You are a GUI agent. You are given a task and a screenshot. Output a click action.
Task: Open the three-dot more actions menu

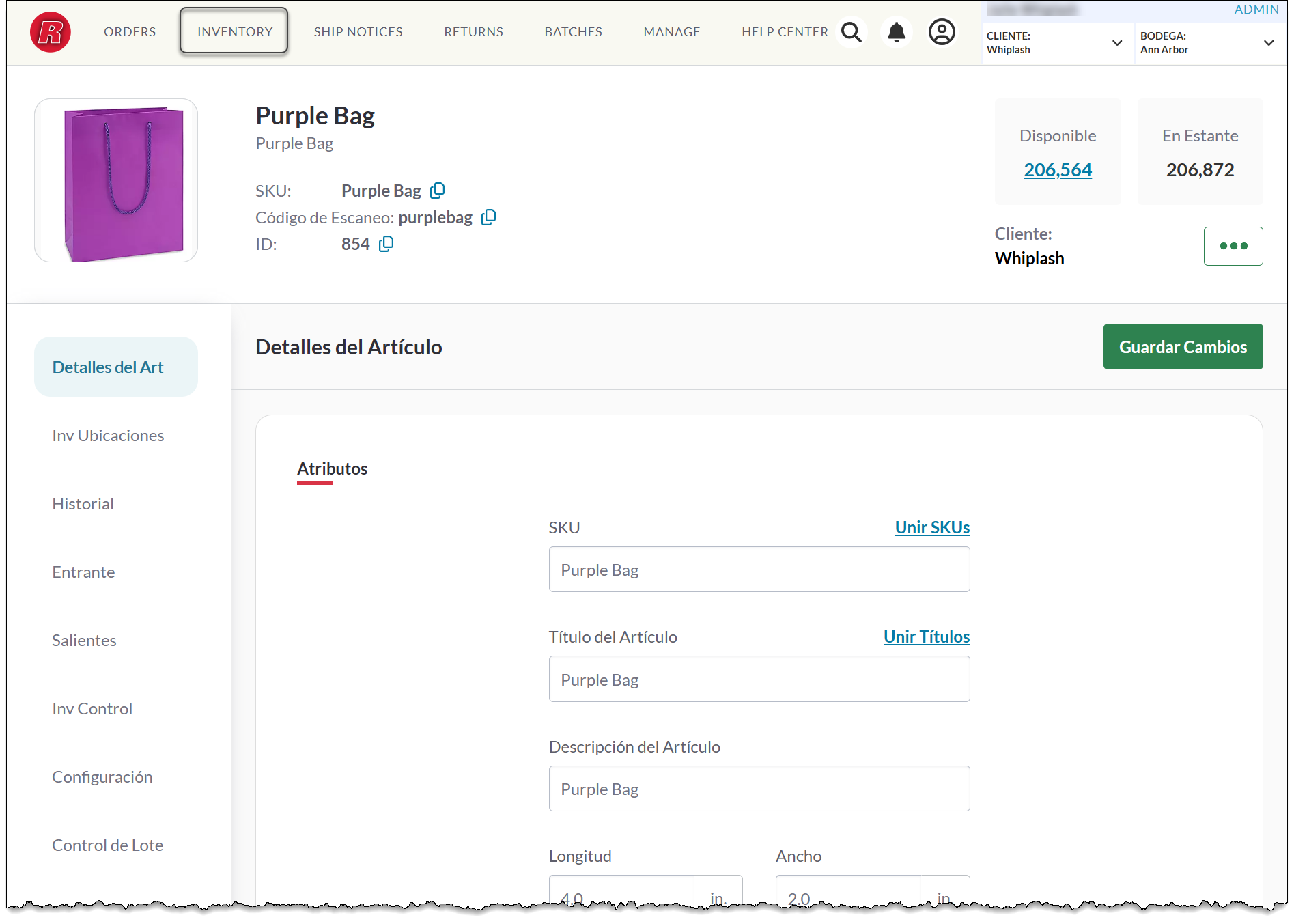(1233, 246)
